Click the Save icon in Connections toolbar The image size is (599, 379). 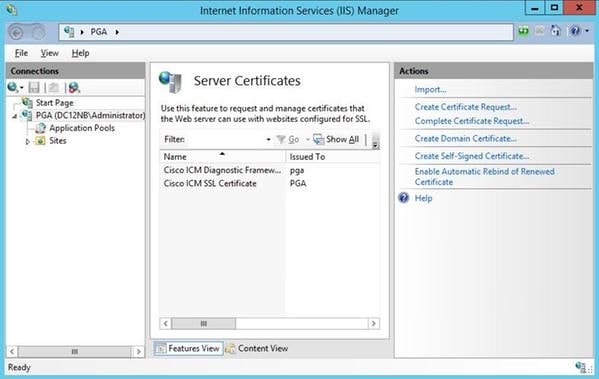click(34, 87)
